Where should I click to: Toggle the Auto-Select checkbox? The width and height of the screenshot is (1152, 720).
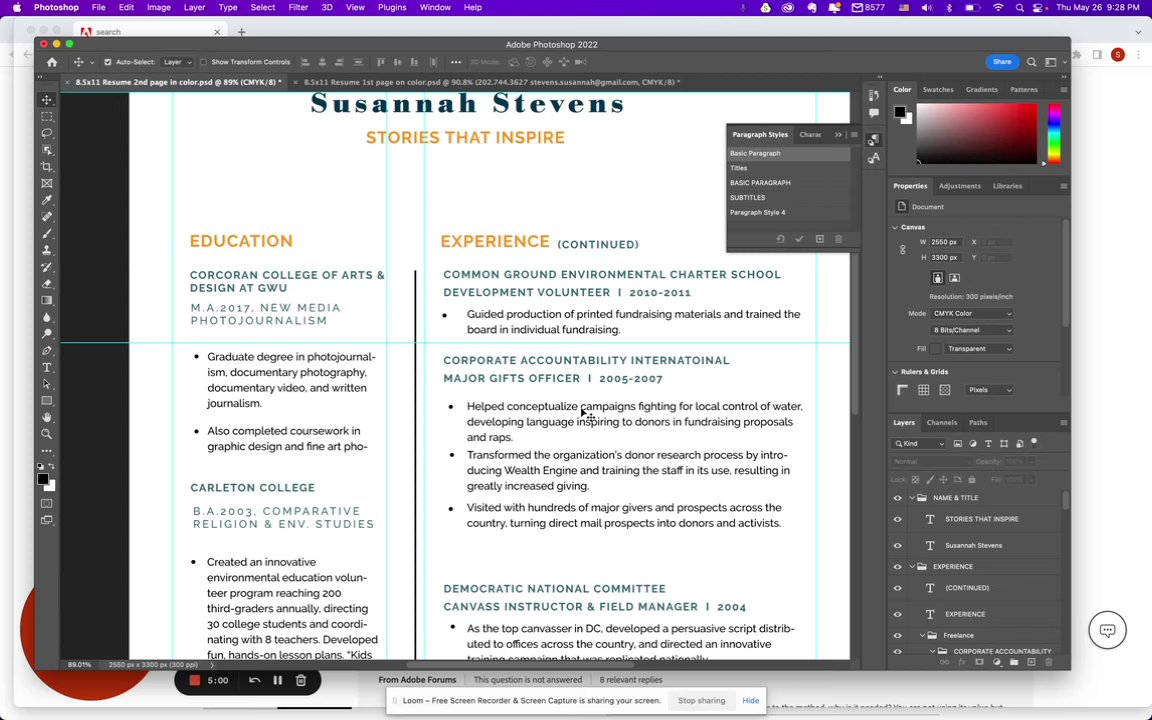107,62
